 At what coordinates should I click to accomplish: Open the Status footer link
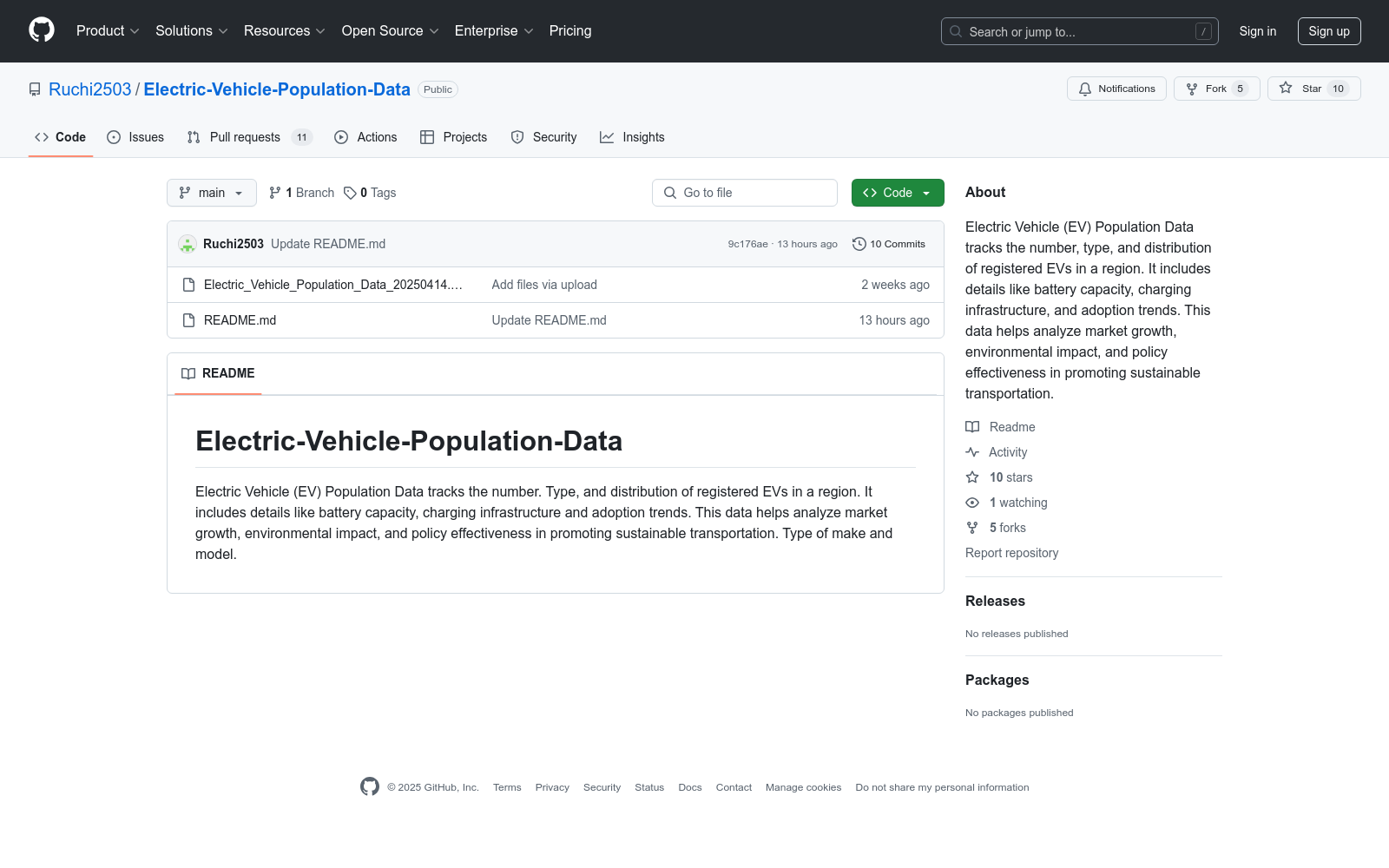click(x=649, y=787)
